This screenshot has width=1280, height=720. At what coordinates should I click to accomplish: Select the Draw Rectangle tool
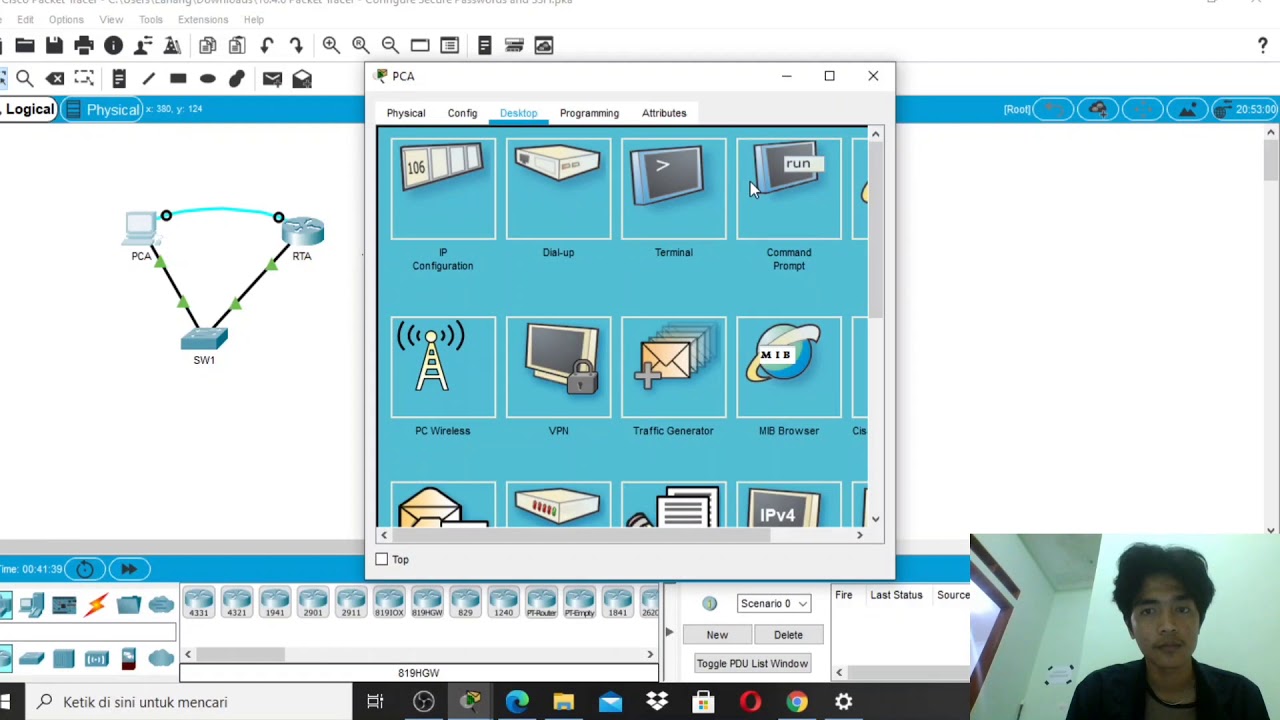178,78
